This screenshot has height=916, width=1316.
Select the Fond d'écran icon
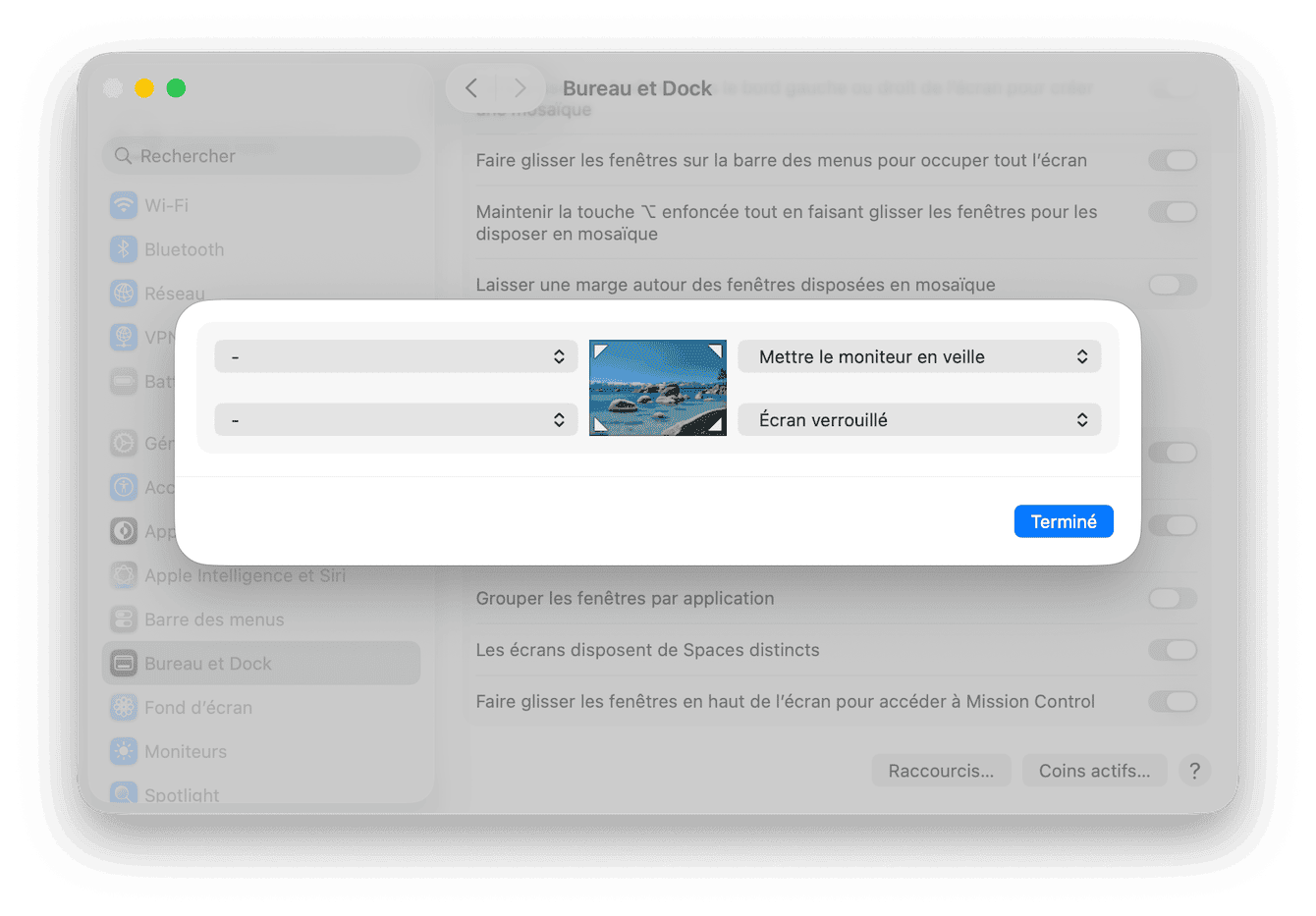[x=124, y=707]
